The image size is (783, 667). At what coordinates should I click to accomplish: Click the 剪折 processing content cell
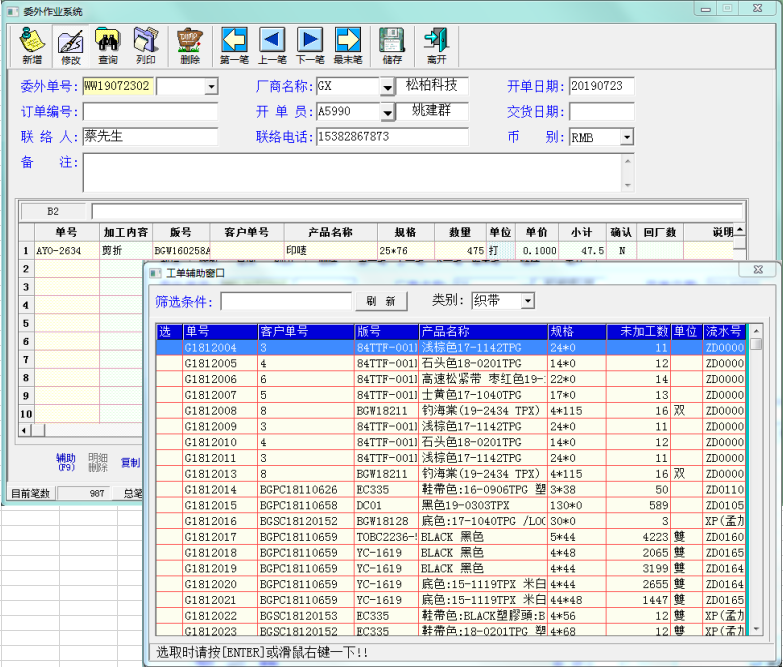126,251
